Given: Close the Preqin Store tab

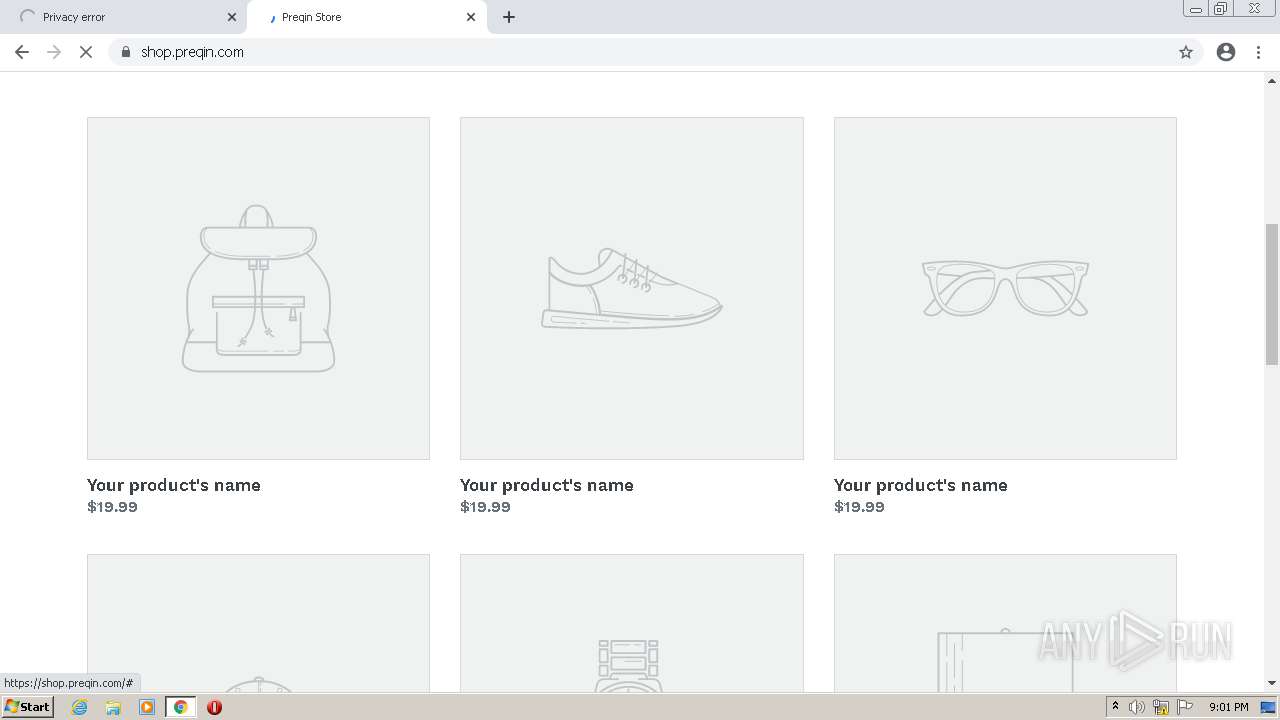Looking at the screenshot, I should click(471, 17).
